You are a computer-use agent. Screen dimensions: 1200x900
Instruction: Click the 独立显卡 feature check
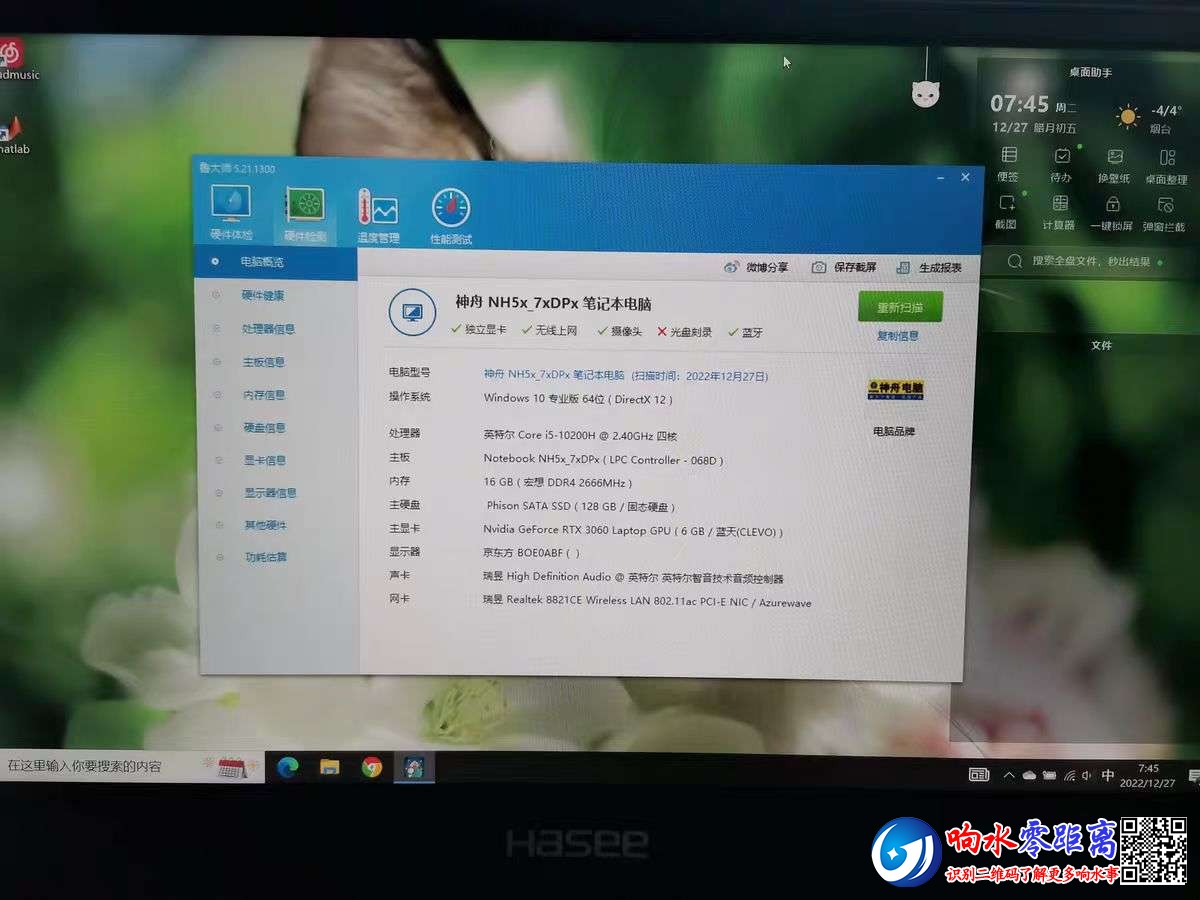tap(479, 330)
